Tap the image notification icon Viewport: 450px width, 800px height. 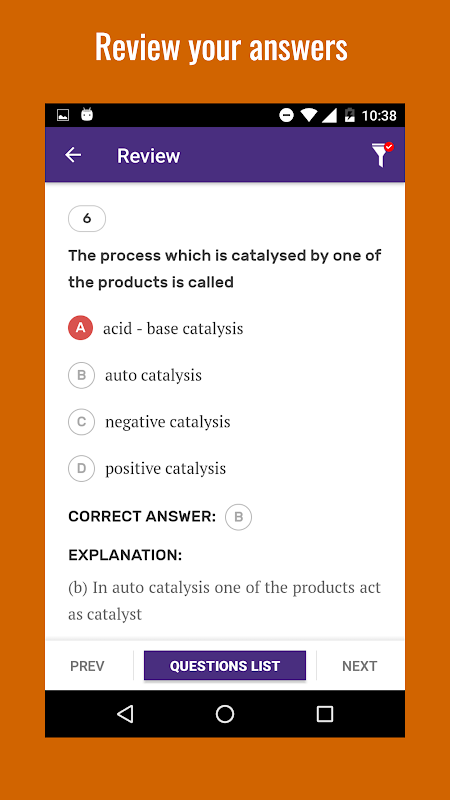63,115
